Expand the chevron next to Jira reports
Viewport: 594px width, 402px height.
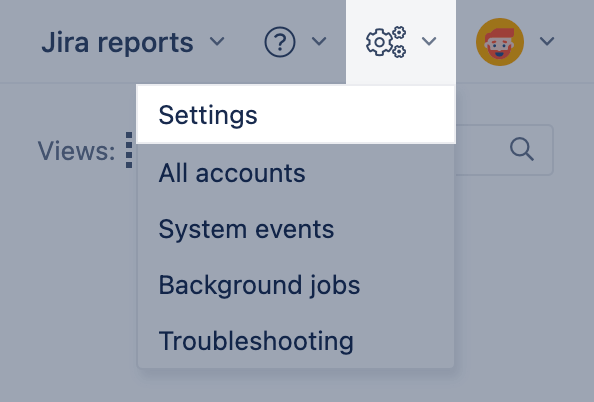[217, 41]
